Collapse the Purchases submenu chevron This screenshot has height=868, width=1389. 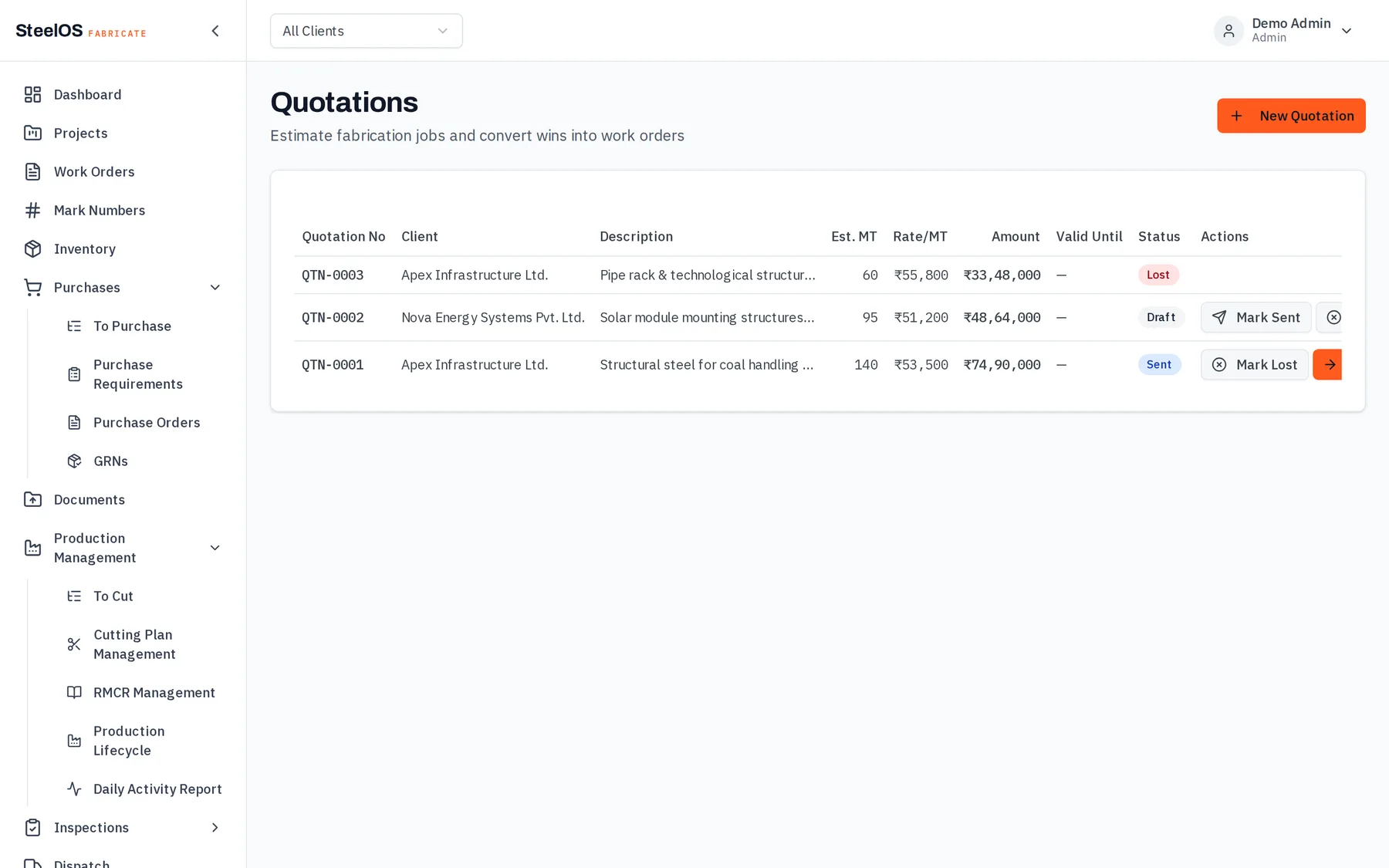(x=215, y=287)
